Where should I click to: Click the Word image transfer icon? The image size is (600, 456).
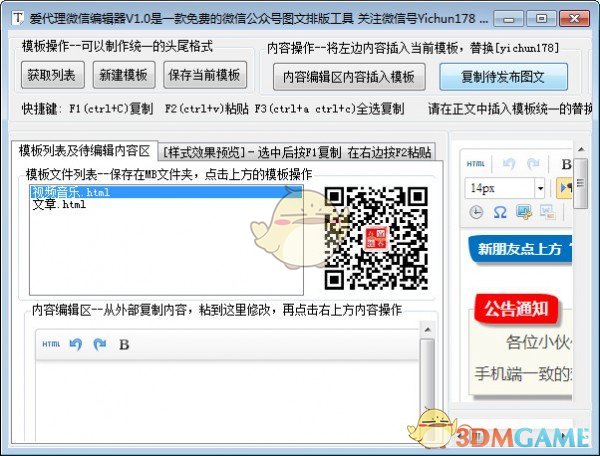[x=548, y=212]
